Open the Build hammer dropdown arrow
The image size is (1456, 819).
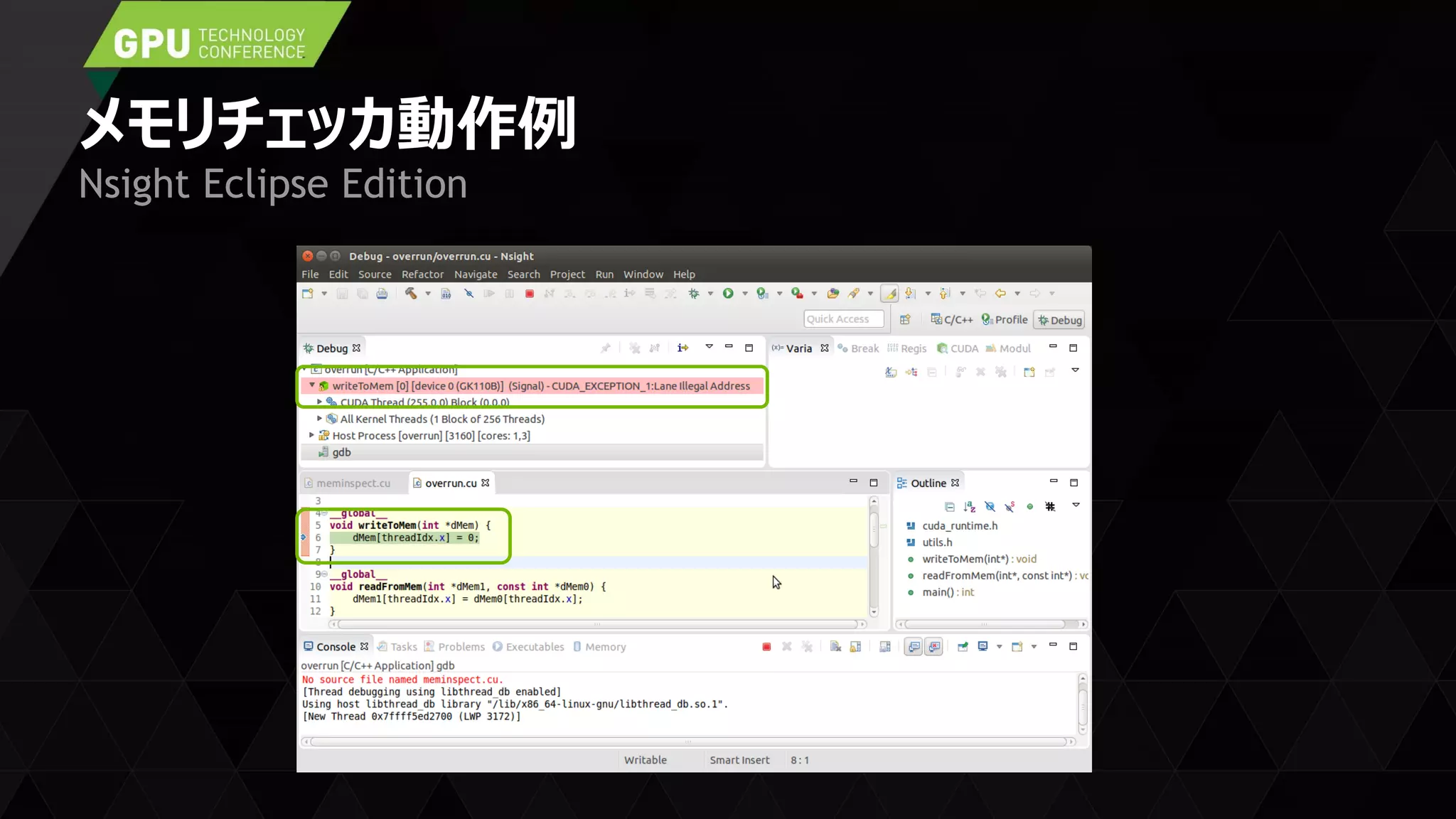[428, 294]
